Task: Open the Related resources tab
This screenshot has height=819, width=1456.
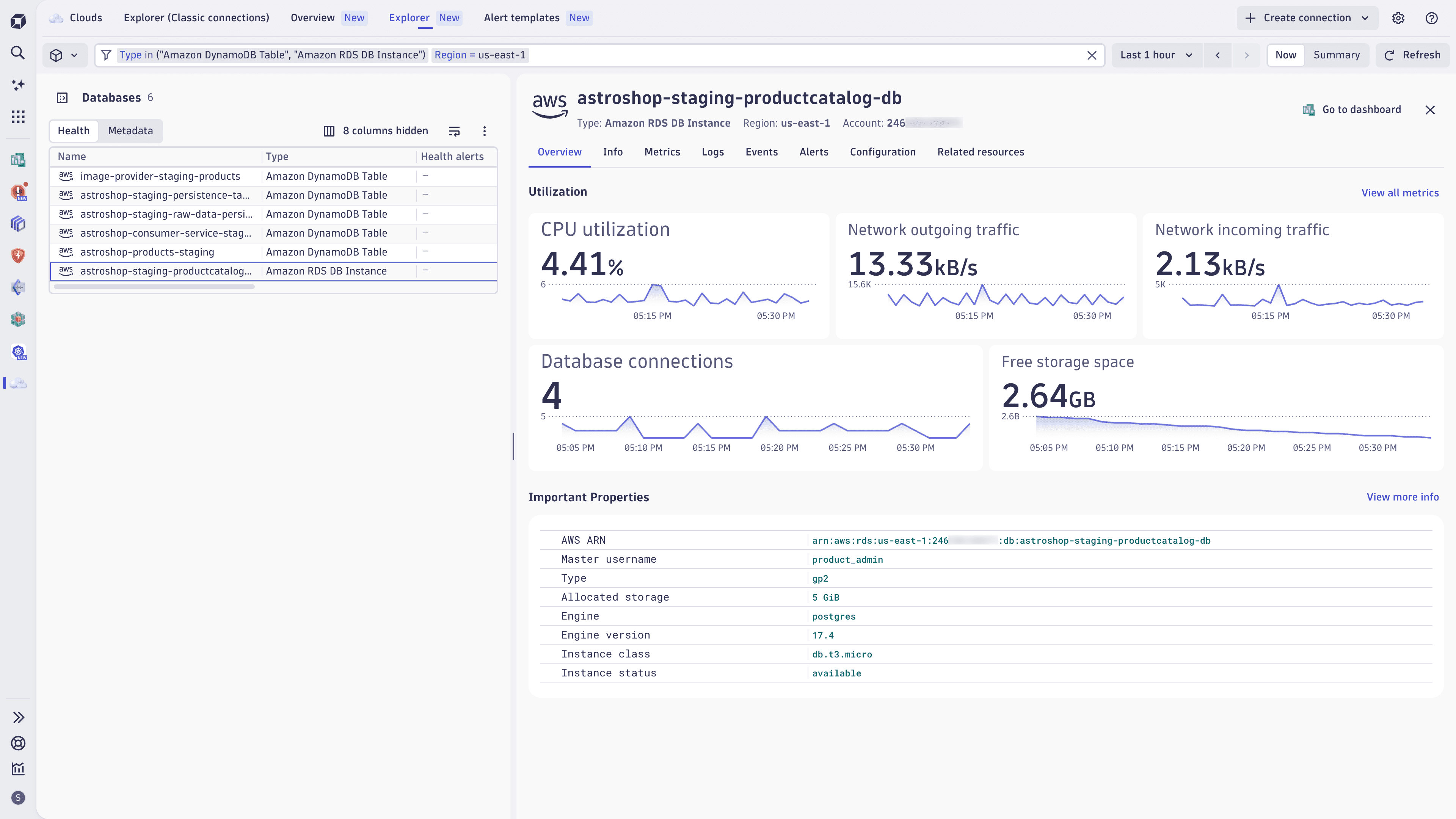Action: tap(980, 152)
